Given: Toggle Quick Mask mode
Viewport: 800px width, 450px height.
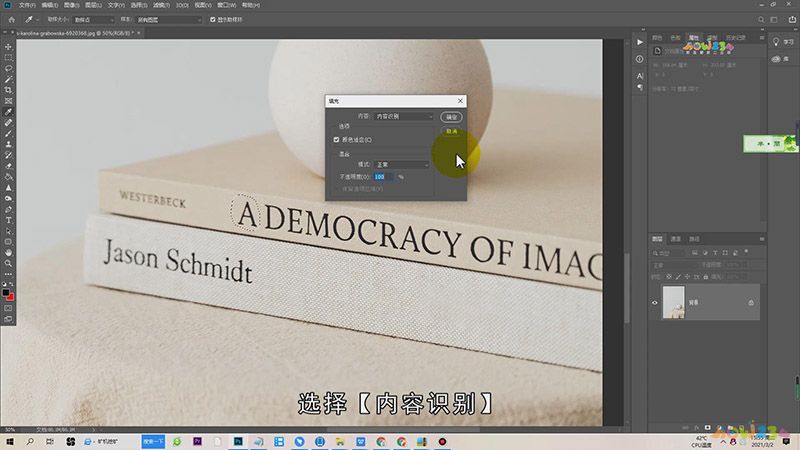Looking at the screenshot, I should (x=8, y=308).
